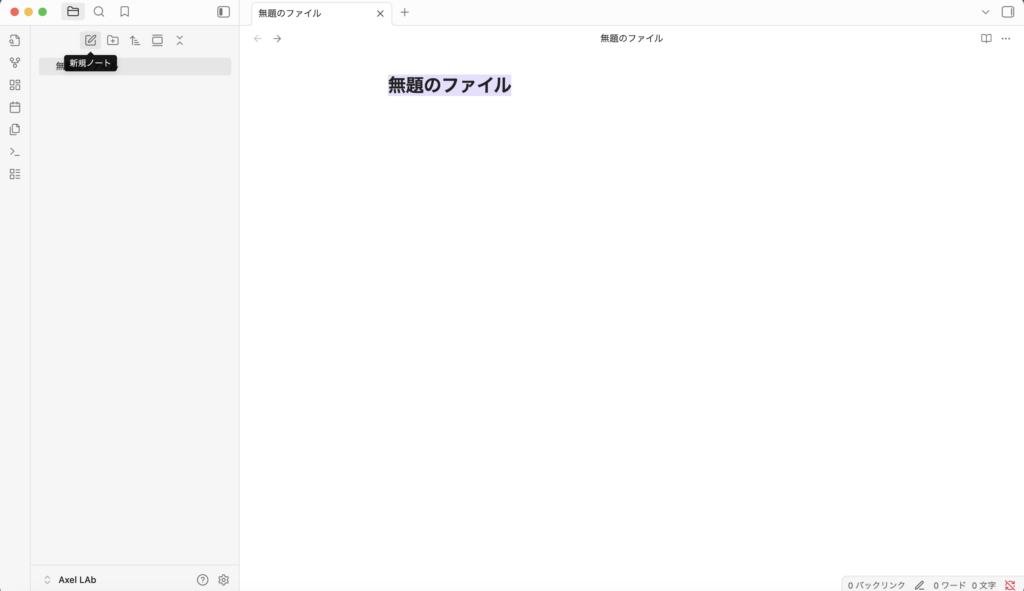Open the tab list dropdown chevron
1024x591 pixels.
click(985, 12)
